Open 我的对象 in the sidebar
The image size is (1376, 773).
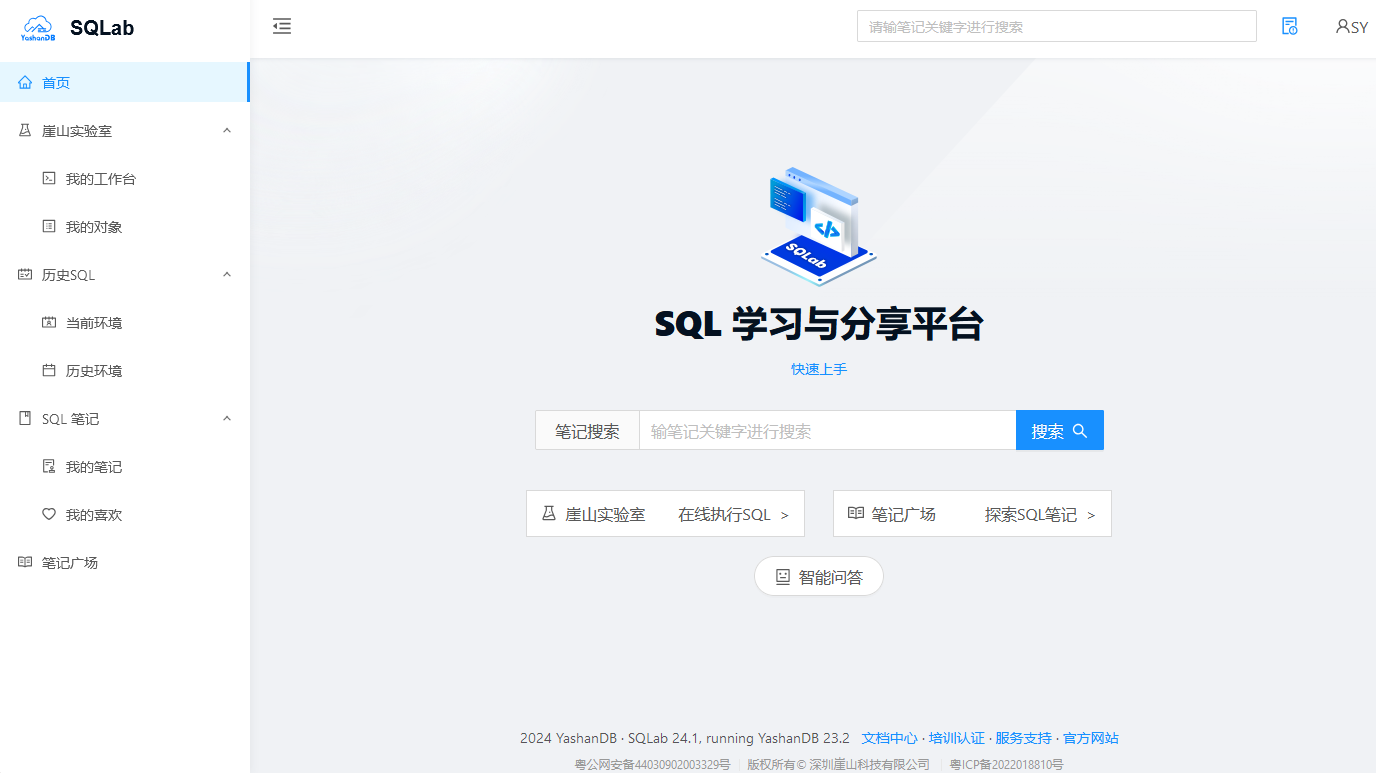[124, 227]
